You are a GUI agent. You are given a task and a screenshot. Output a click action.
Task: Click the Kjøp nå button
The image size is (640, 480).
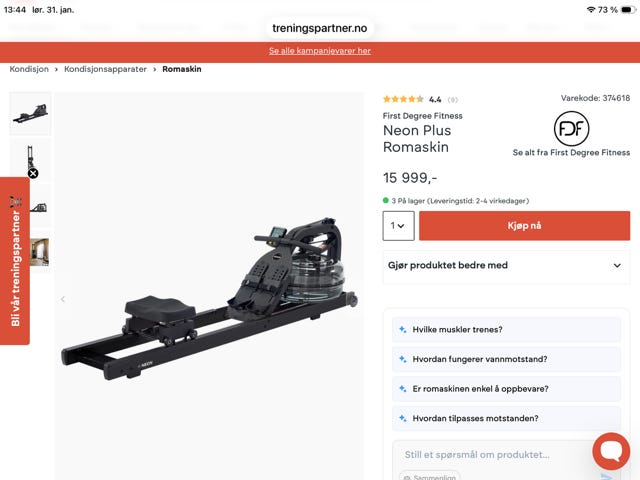click(524, 226)
